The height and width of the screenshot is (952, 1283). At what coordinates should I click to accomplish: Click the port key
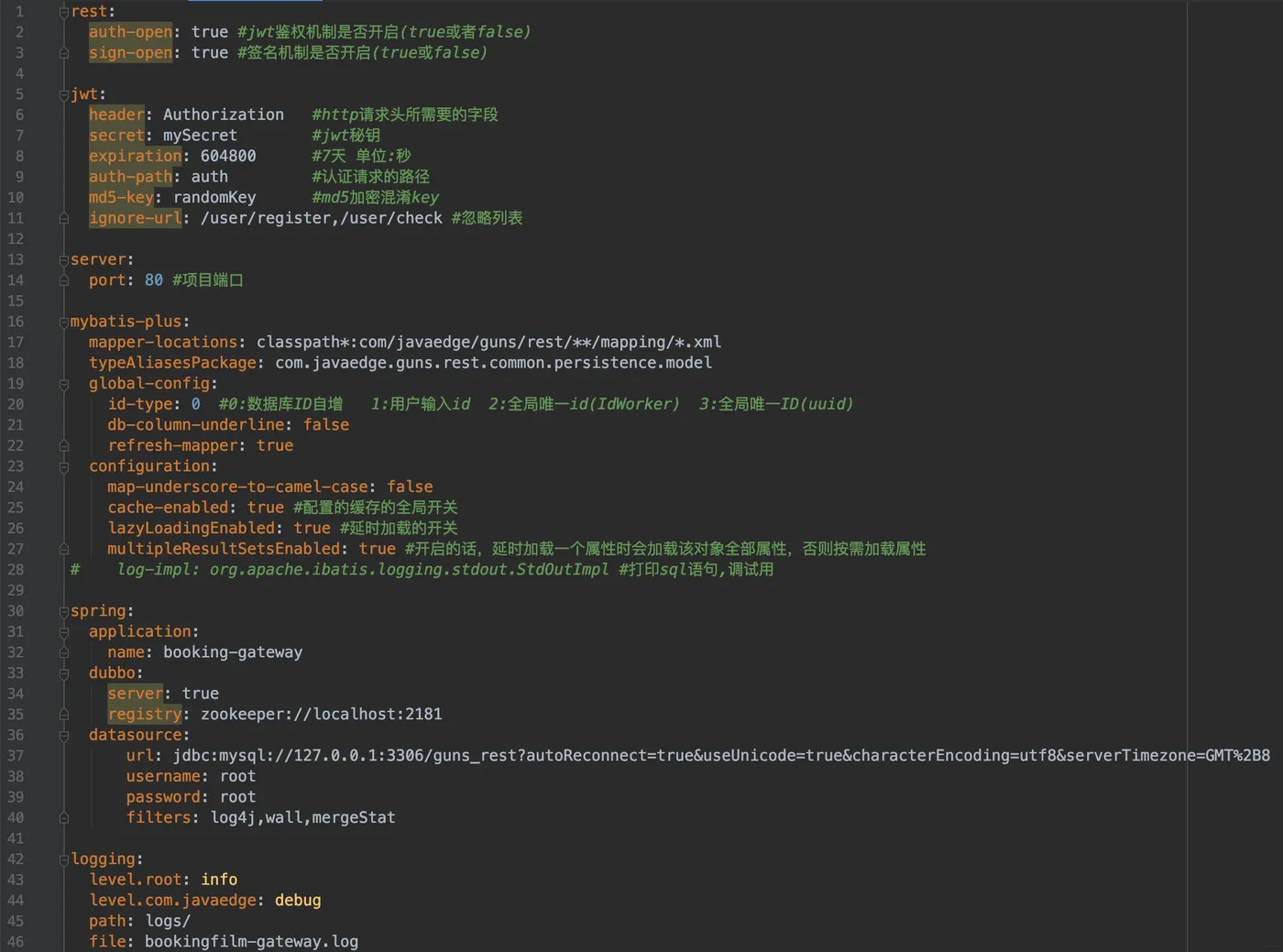tap(107, 280)
